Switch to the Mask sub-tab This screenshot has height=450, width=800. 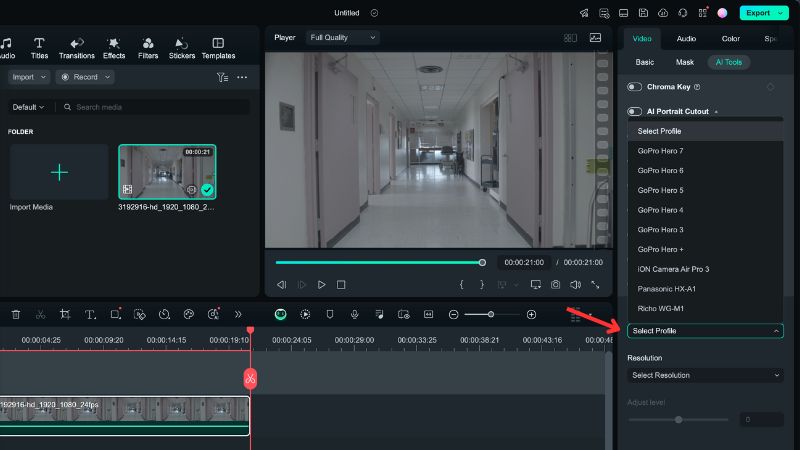[x=685, y=62]
